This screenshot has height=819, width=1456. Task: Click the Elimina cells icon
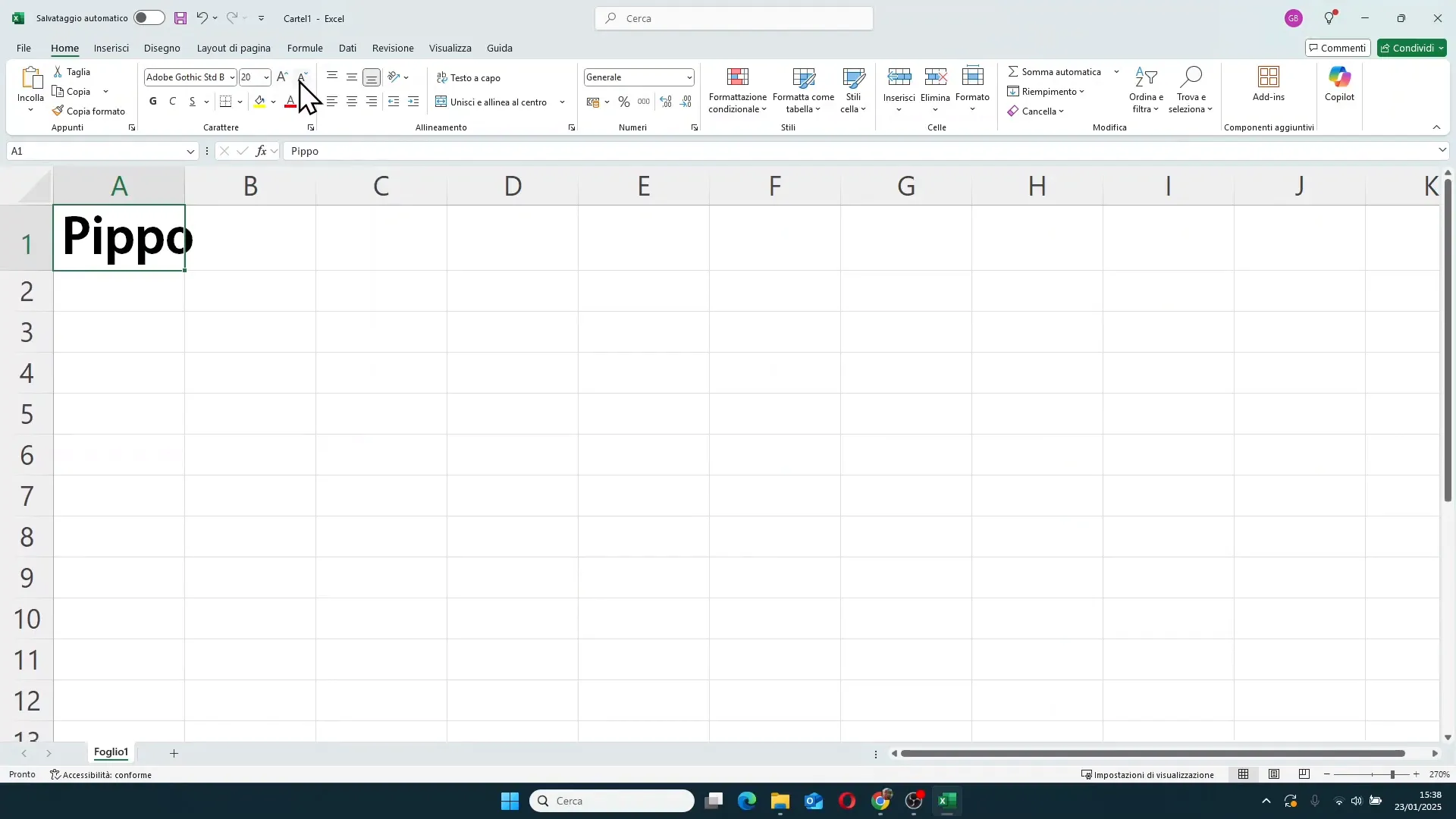(936, 77)
